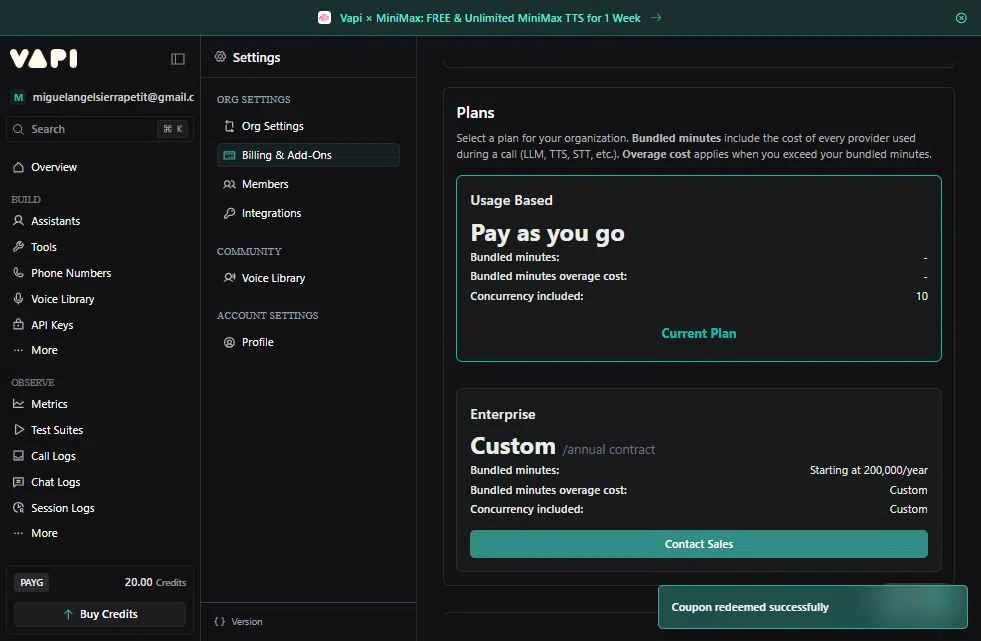Expand More under the Build section
The image size is (981, 641).
tap(44, 350)
